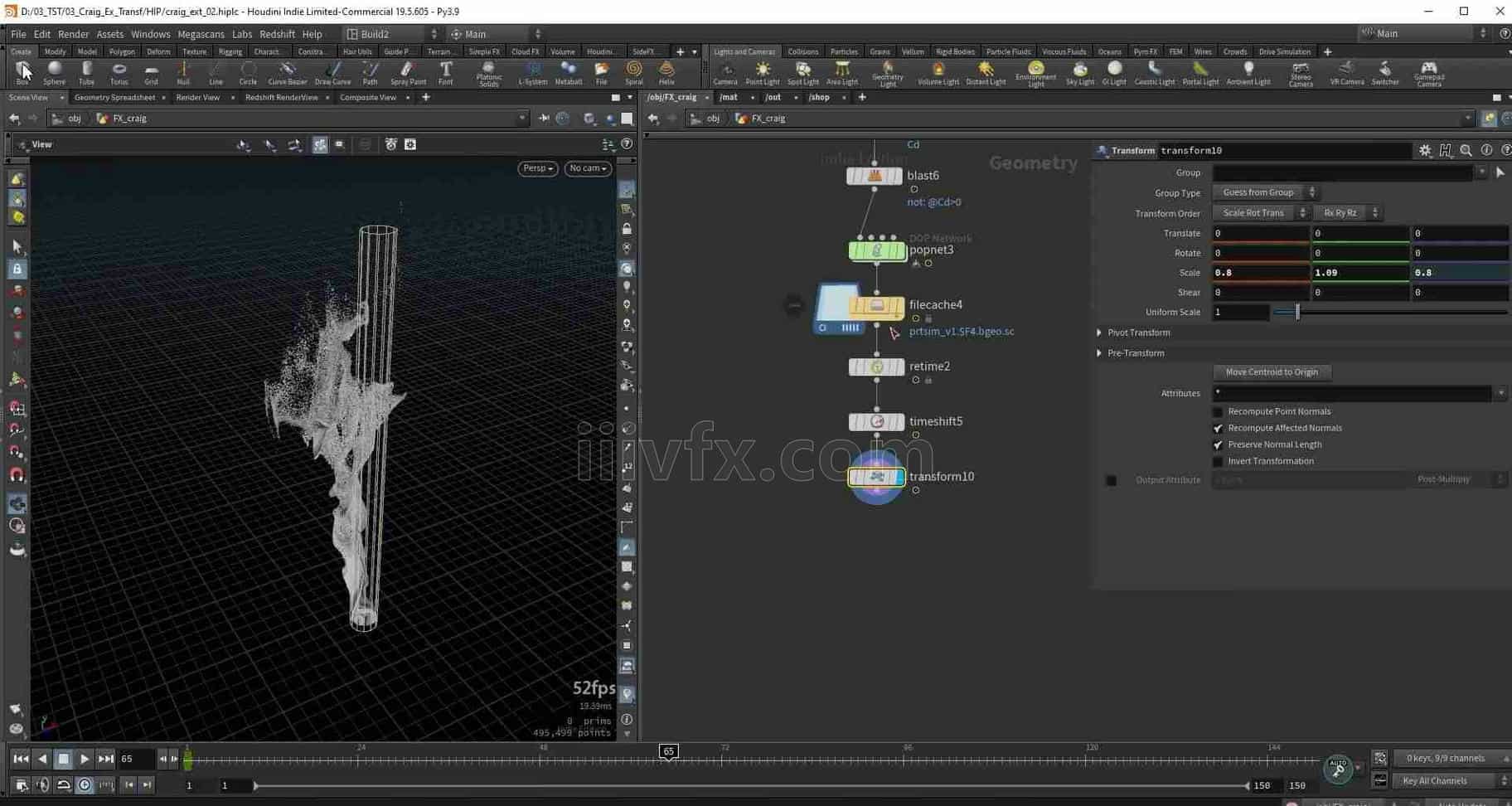The height and width of the screenshot is (806, 1512).
Task: Click the popnet3 node's bypass flag
Action: pos(855,250)
